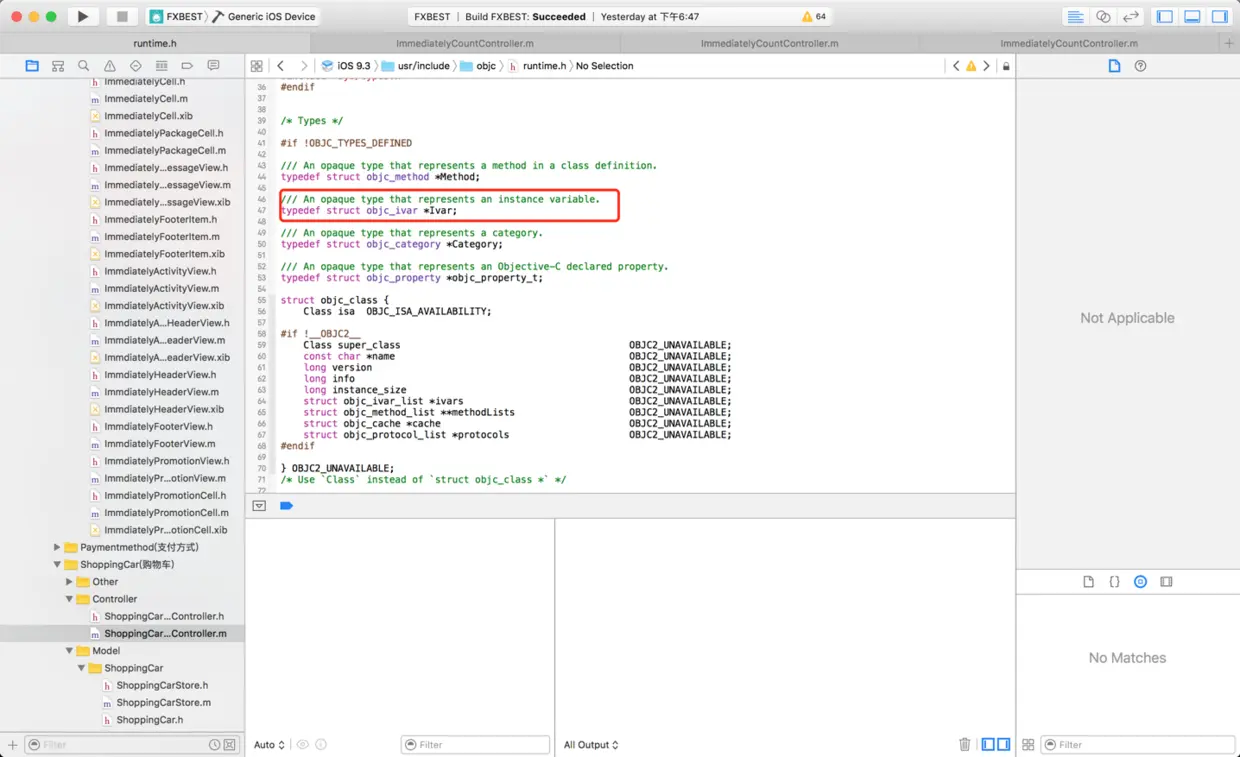
Task: Toggle recent files filter in navigator
Action: pyautogui.click(x=214, y=745)
